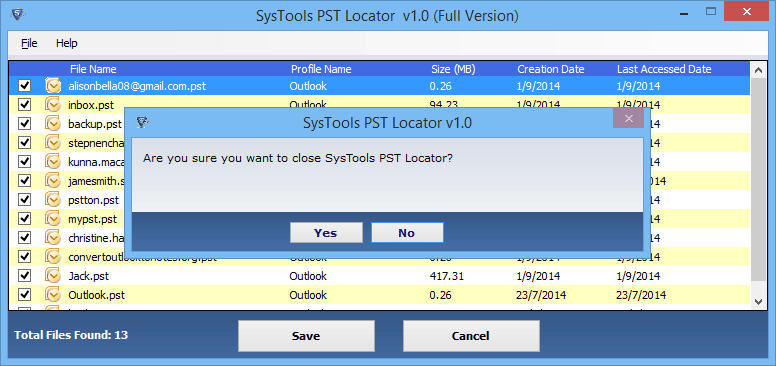
Task: Click the Outlook.pst file icon
Action: coord(53,295)
